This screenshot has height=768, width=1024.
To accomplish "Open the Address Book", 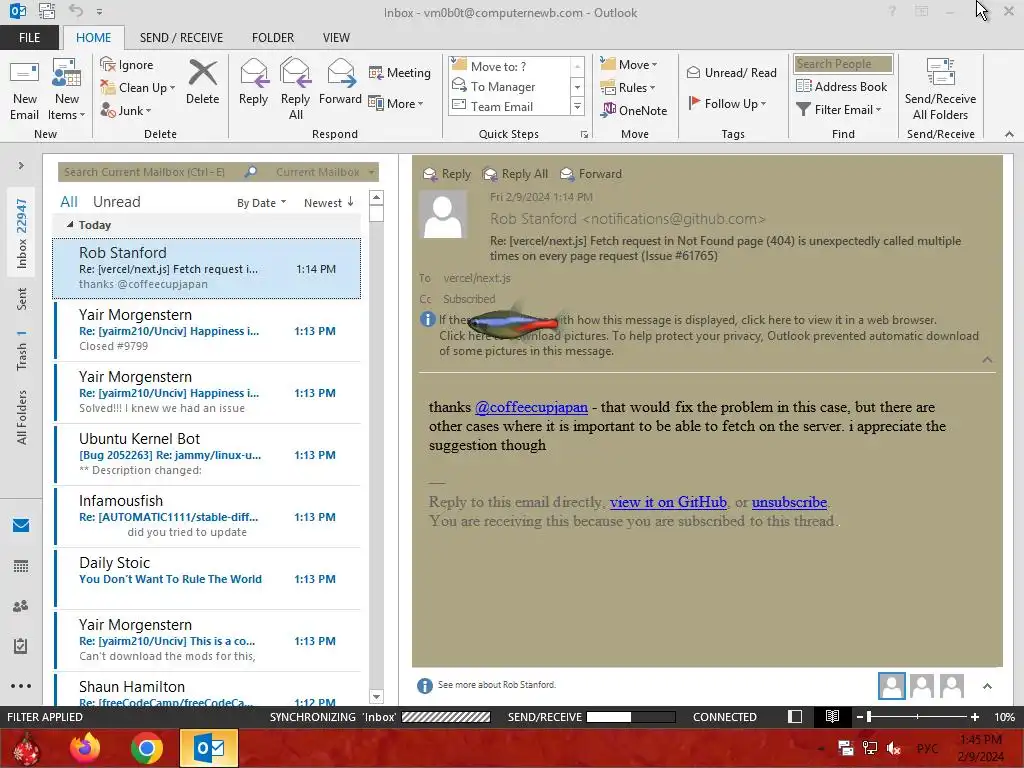I will 842,86.
